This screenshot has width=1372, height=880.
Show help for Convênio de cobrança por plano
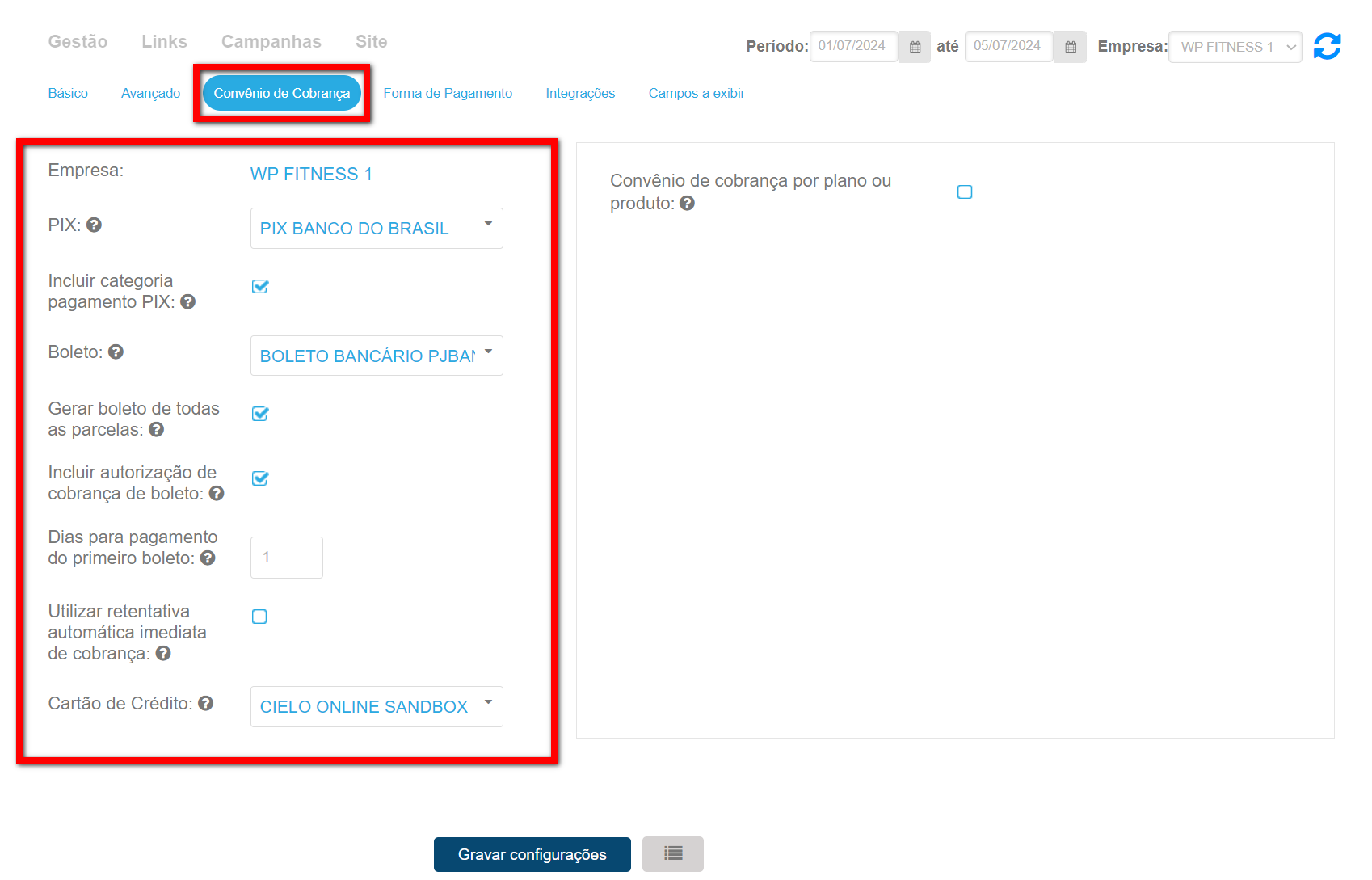(x=687, y=203)
